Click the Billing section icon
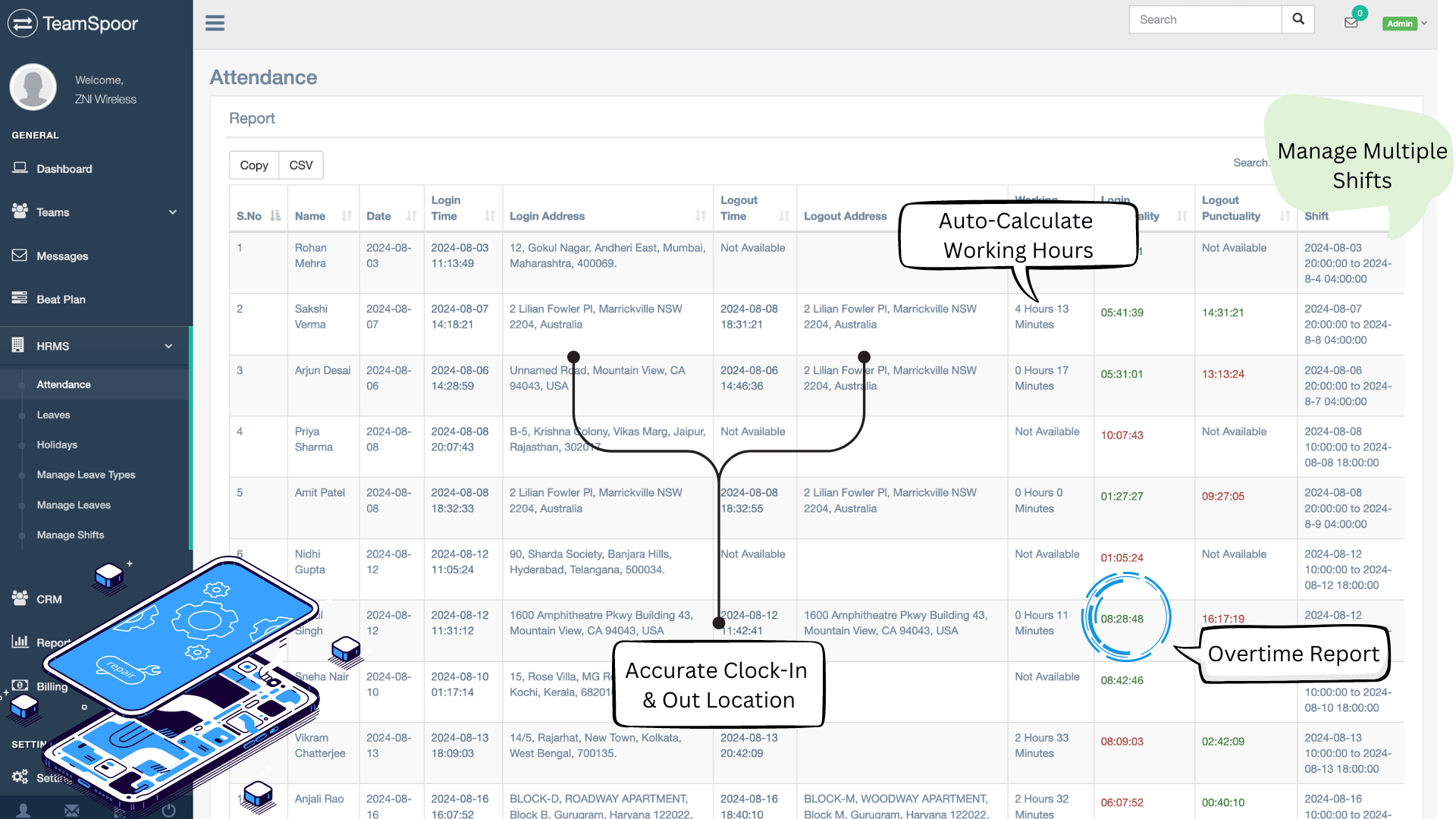 19,685
